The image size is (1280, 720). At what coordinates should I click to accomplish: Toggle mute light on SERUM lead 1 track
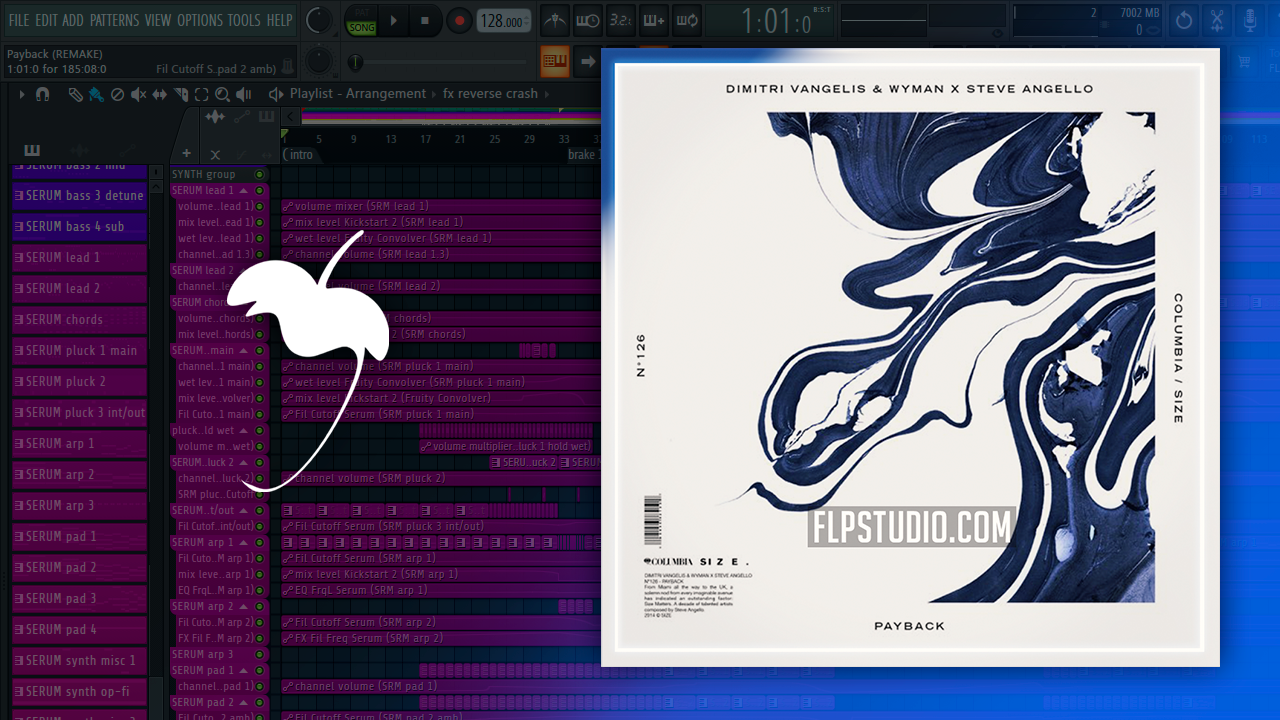259,190
